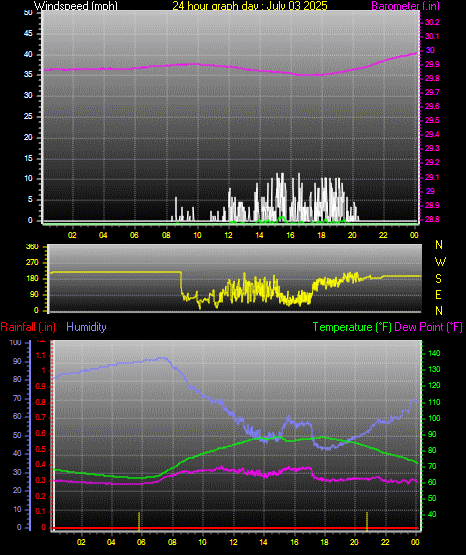Click the yellow sunset marker near hour 21

point(367,521)
